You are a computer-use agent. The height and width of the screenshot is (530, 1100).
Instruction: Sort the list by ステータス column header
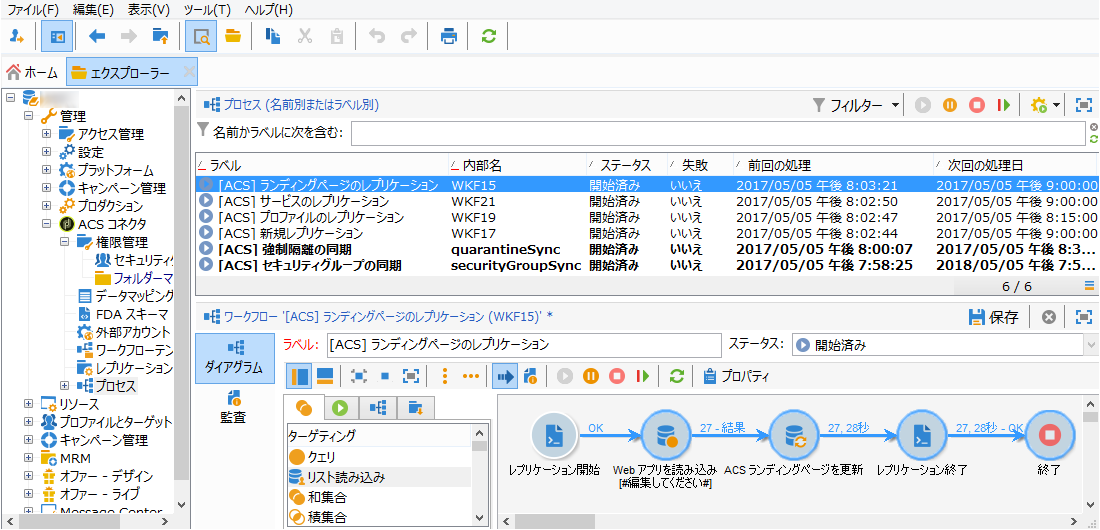[626, 166]
